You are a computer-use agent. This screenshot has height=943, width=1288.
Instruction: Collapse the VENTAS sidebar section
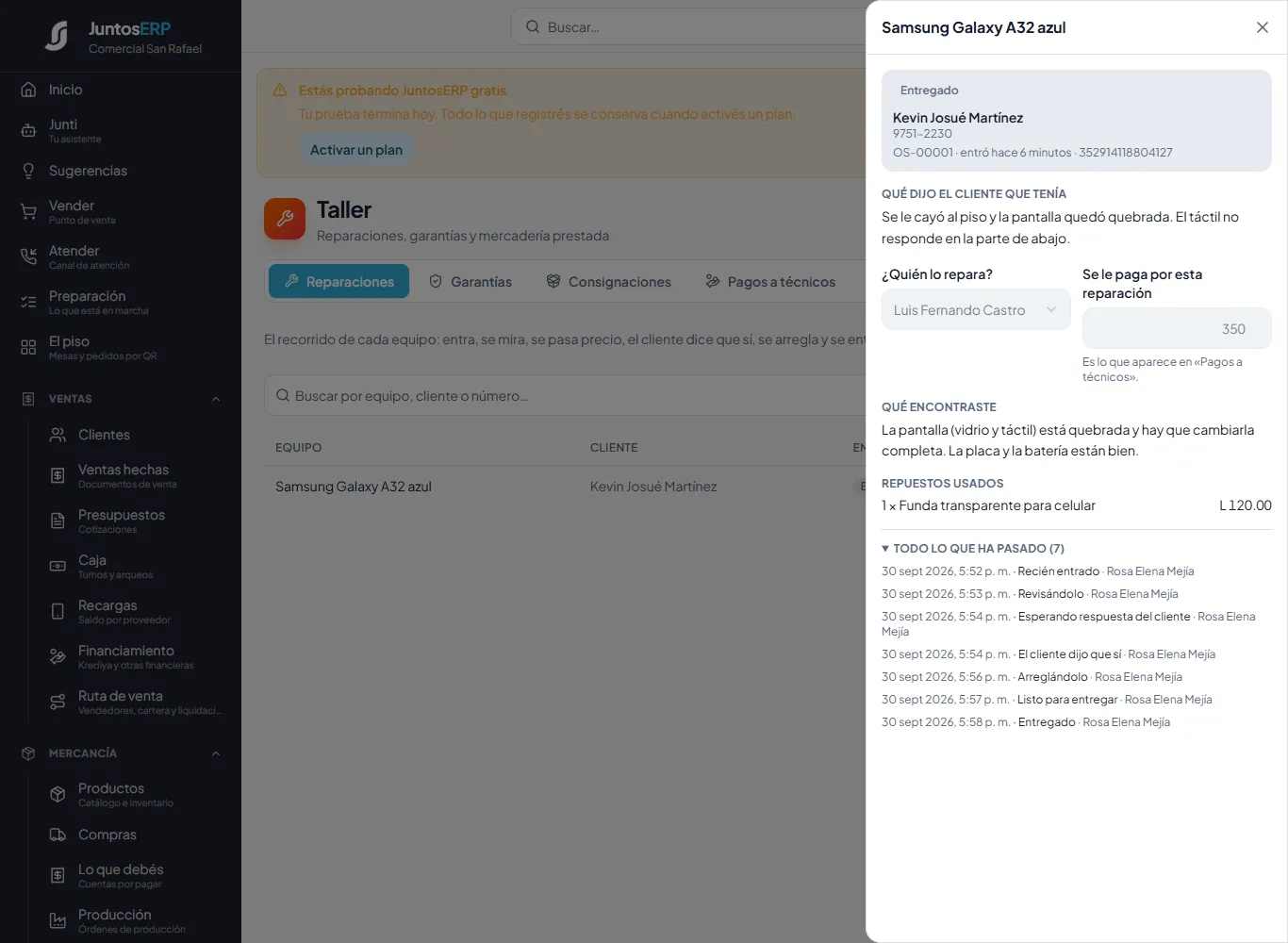(x=216, y=399)
